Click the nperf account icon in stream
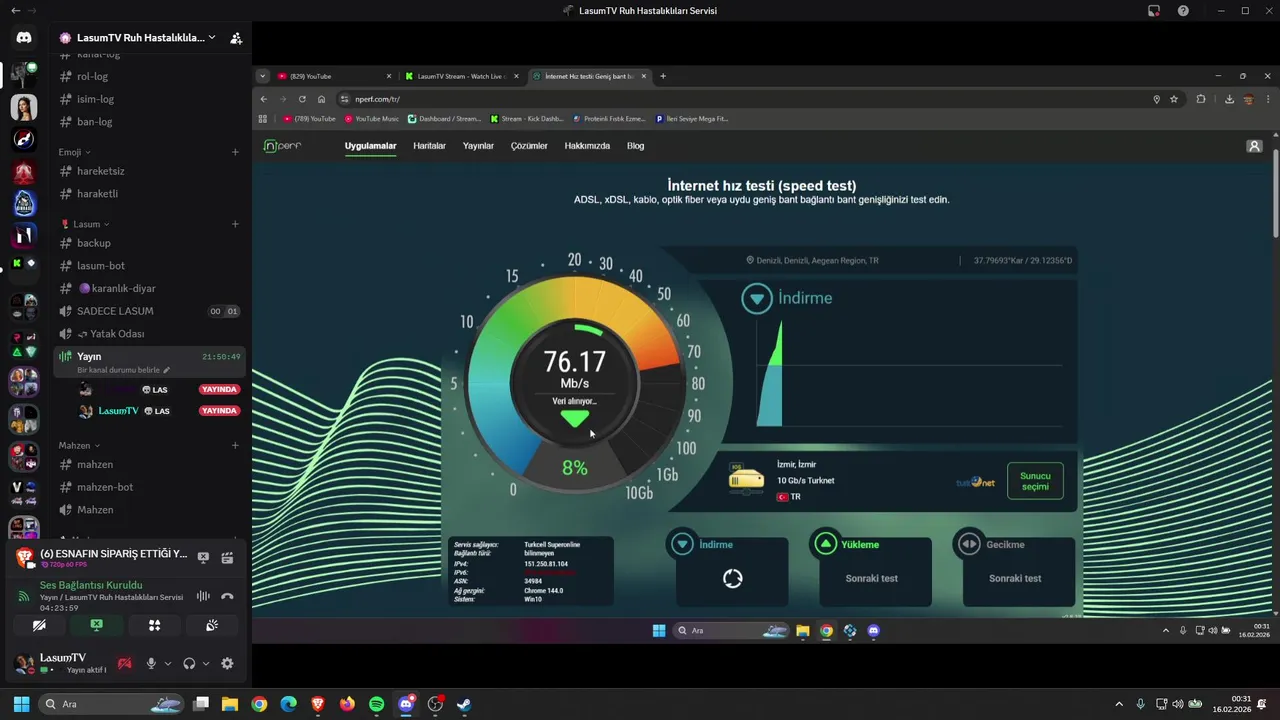This screenshot has width=1280, height=720. (x=1254, y=146)
